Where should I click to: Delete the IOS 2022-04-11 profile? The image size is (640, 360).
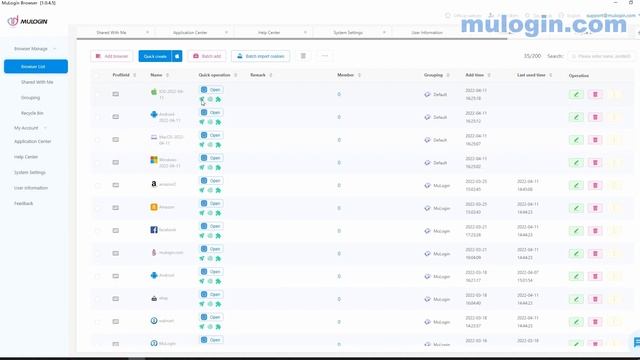click(x=595, y=94)
